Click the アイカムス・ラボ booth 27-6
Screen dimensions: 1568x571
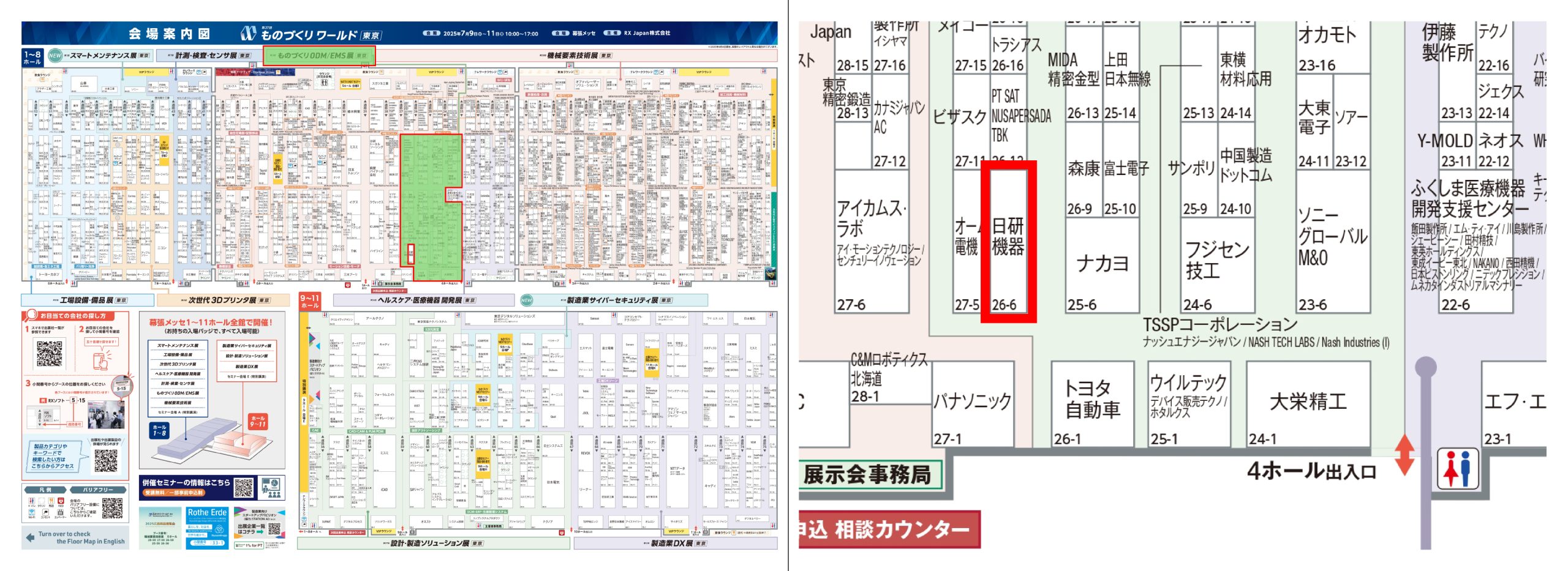click(x=871, y=242)
